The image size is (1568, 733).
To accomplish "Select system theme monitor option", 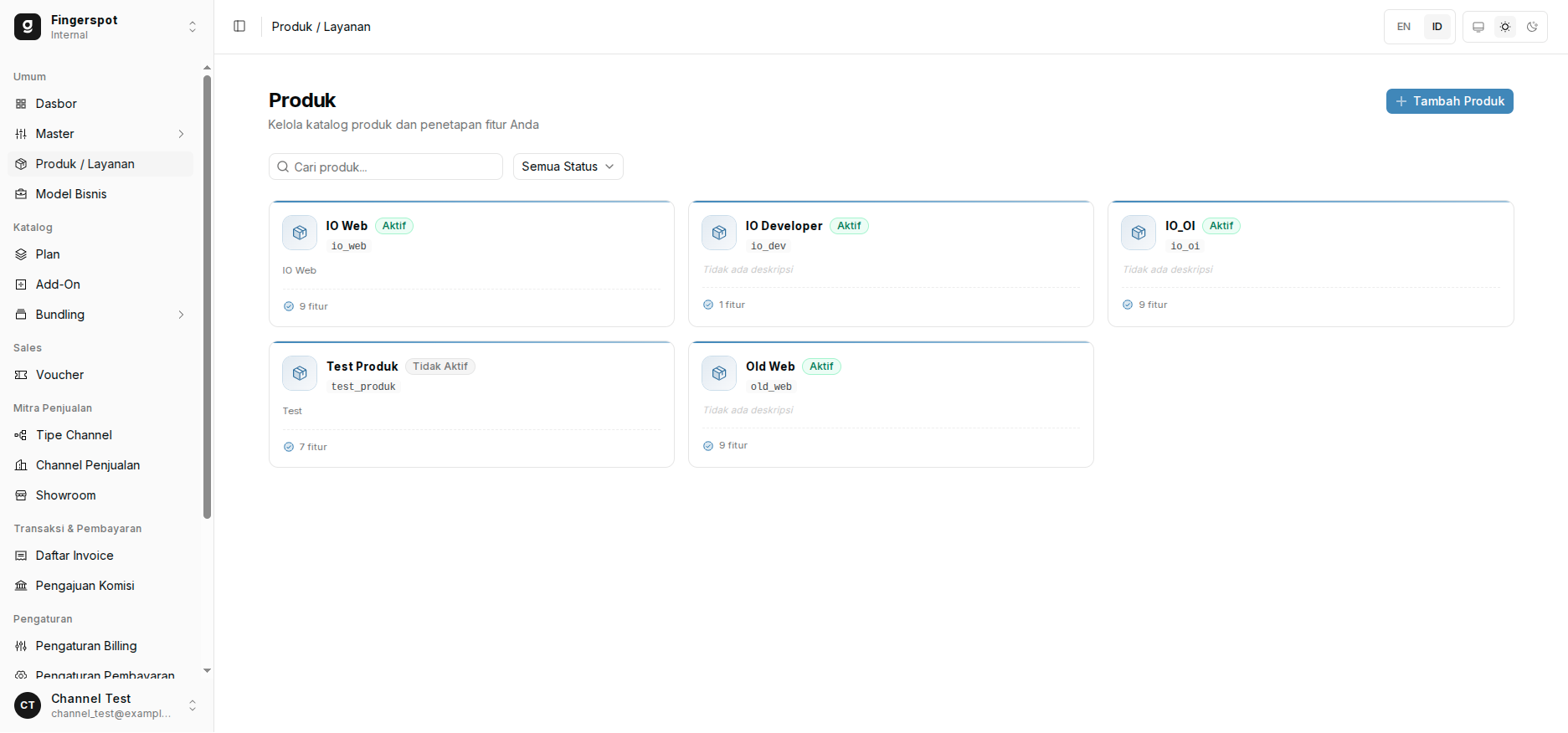I will (x=1478, y=27).
